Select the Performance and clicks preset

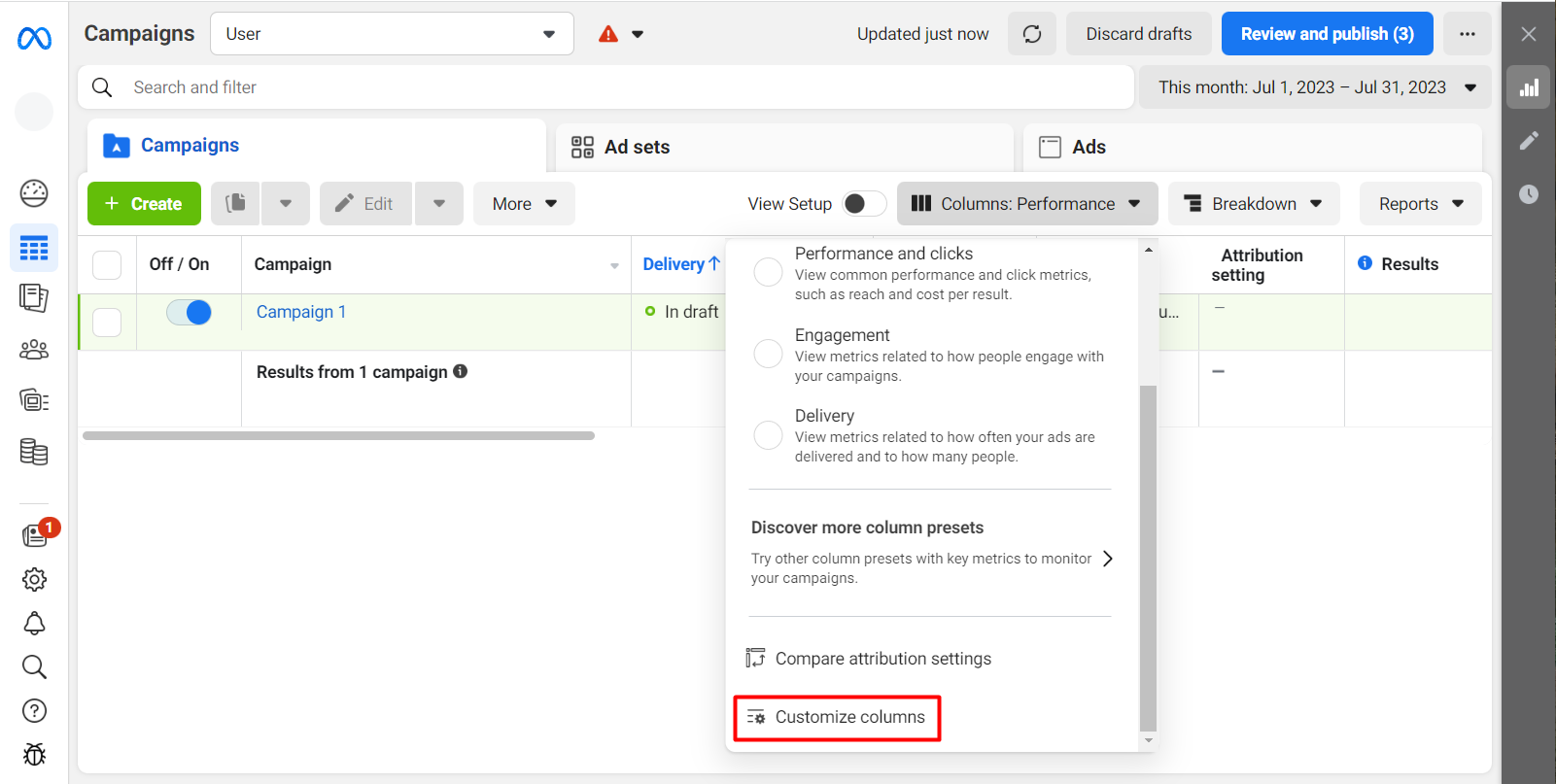coord(768,272)
